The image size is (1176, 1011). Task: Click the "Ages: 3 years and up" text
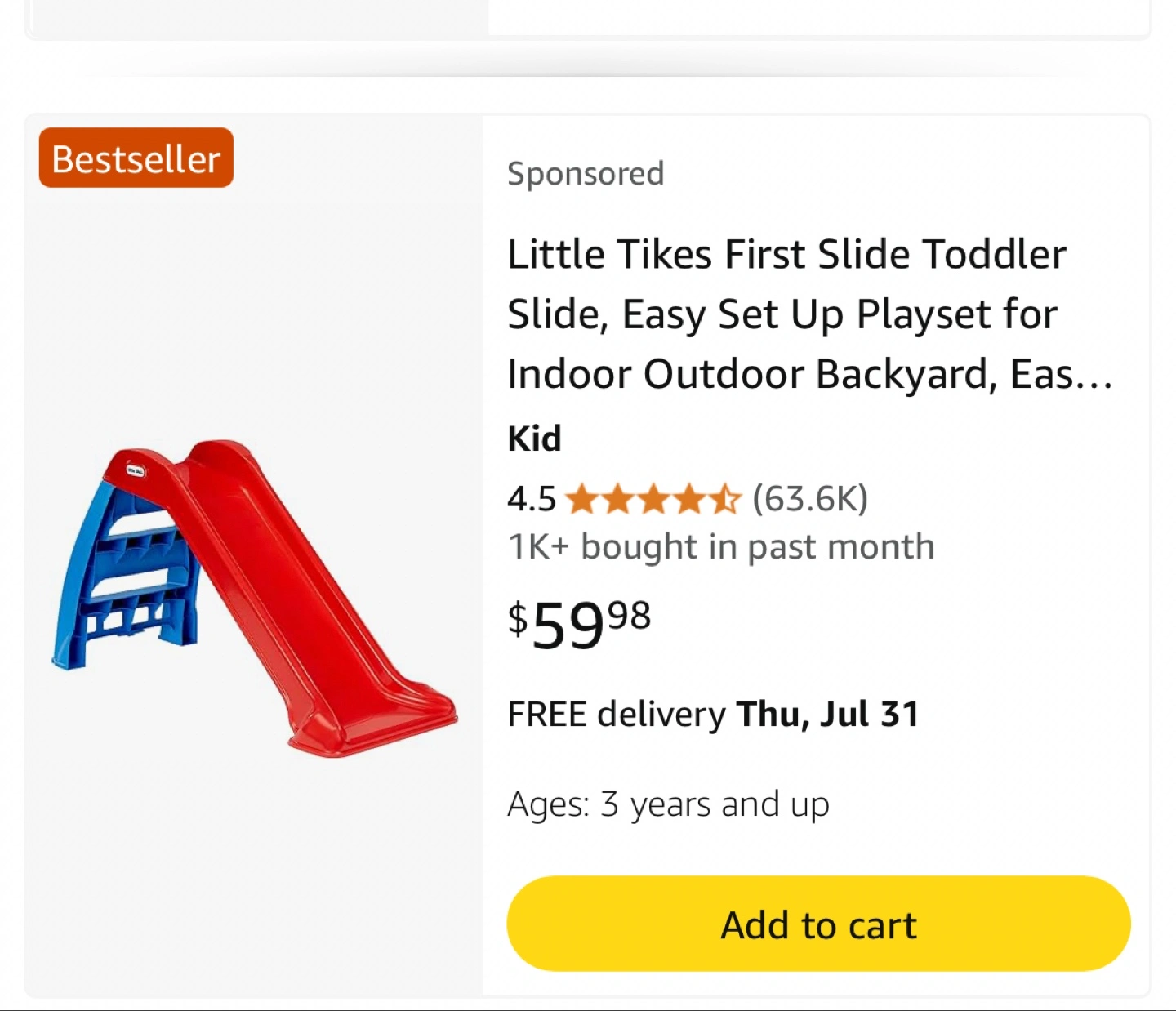pyautogui.click(x=668, y=804)
